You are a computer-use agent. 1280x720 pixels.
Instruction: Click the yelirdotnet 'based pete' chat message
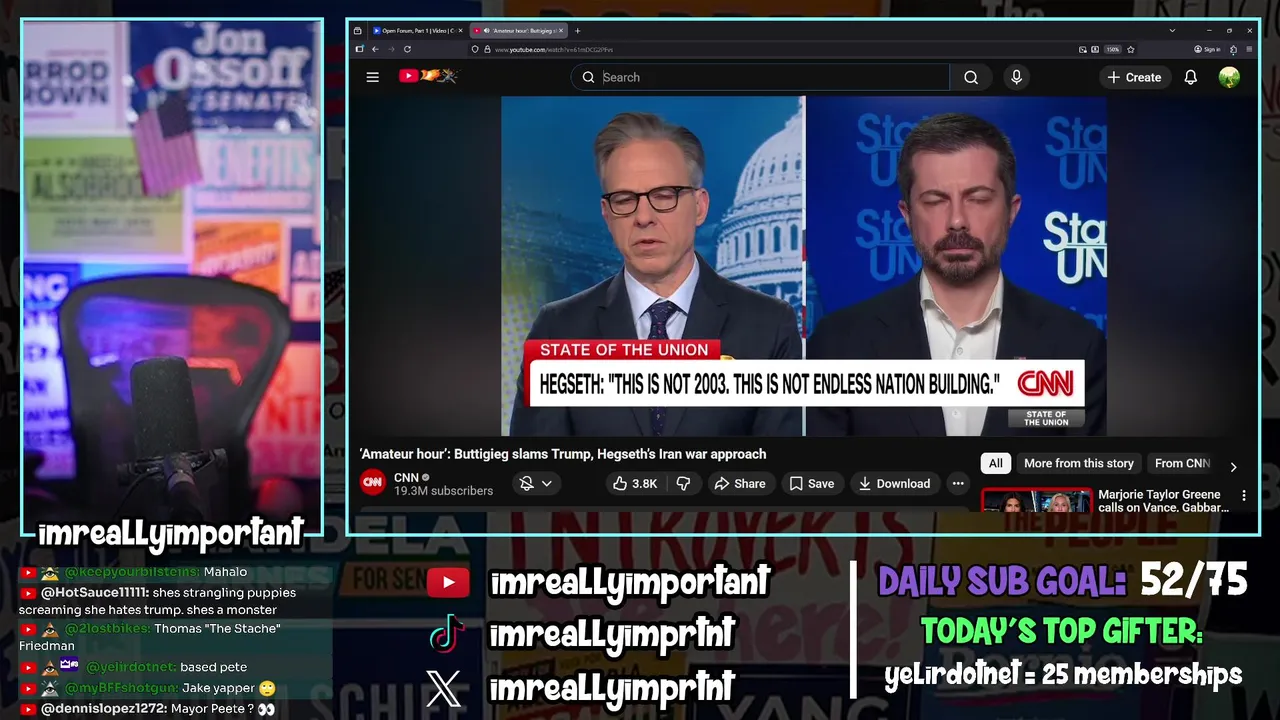pyautogui.click(x=133, y=667)
